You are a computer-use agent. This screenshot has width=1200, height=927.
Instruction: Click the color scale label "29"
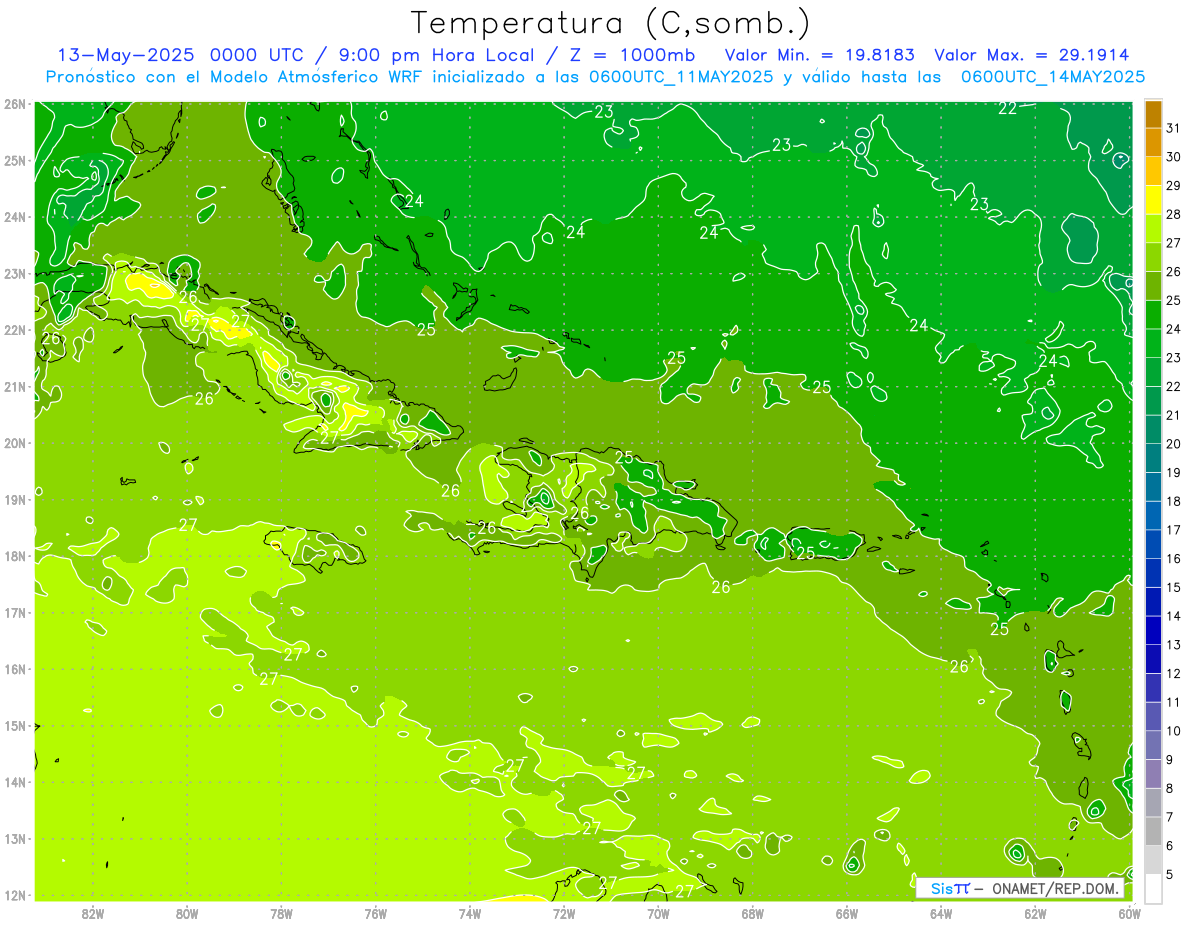pos(1173,185)
